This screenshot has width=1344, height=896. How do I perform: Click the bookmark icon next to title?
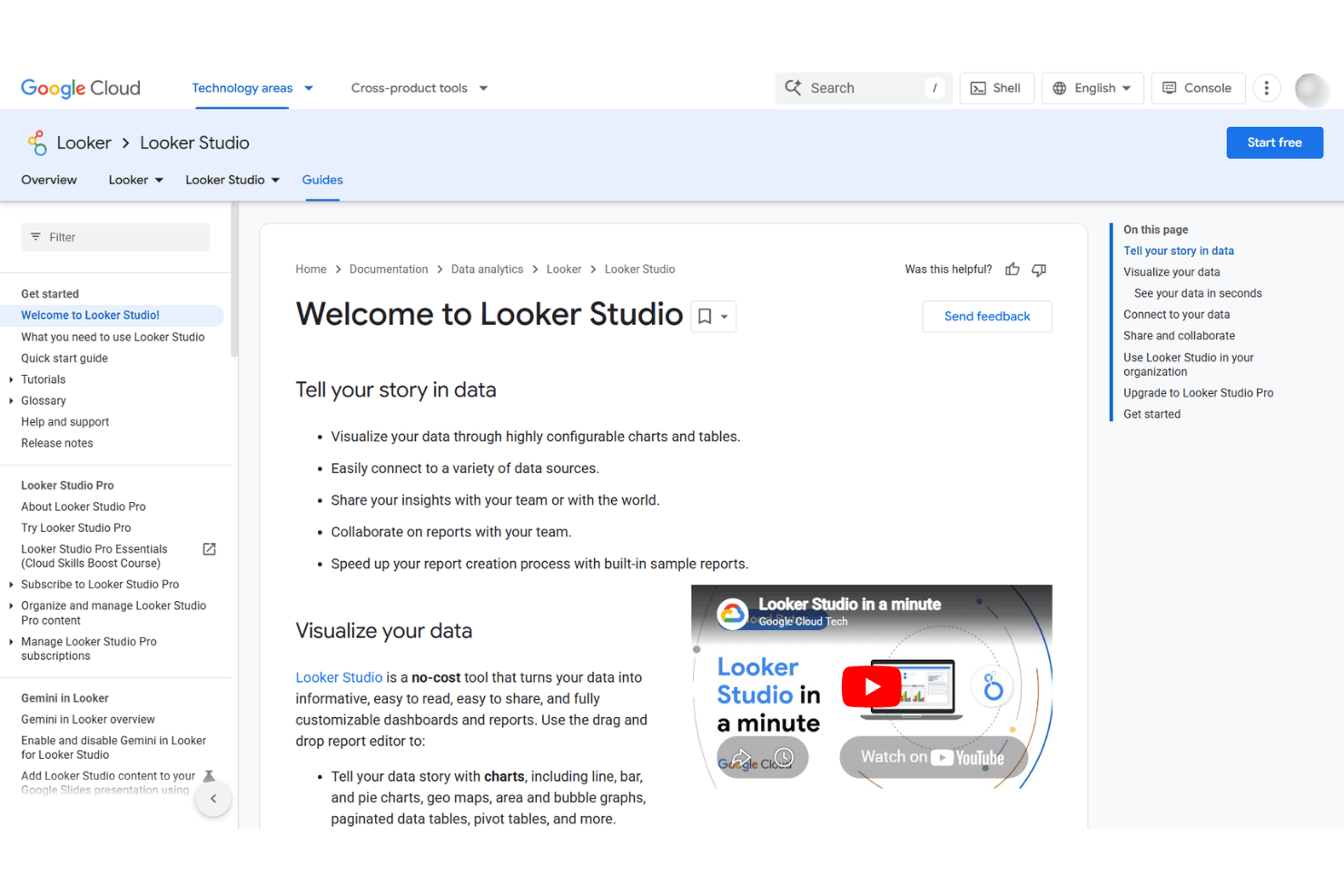pyautogui.click(x=705, y=316)
